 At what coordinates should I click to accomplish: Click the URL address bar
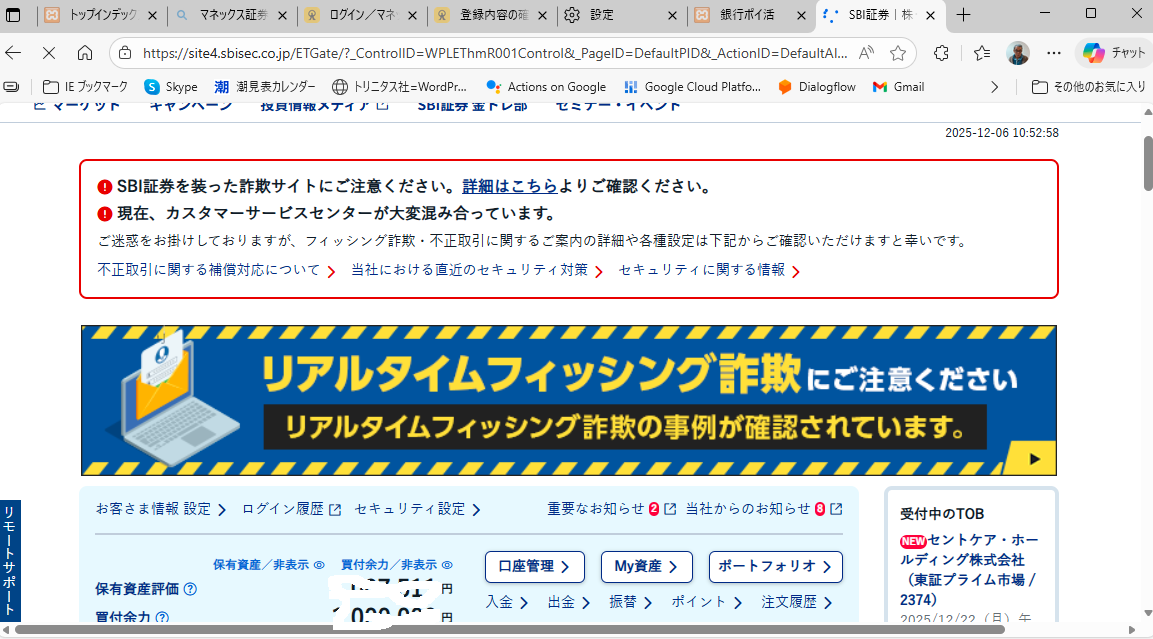(490, 53)
